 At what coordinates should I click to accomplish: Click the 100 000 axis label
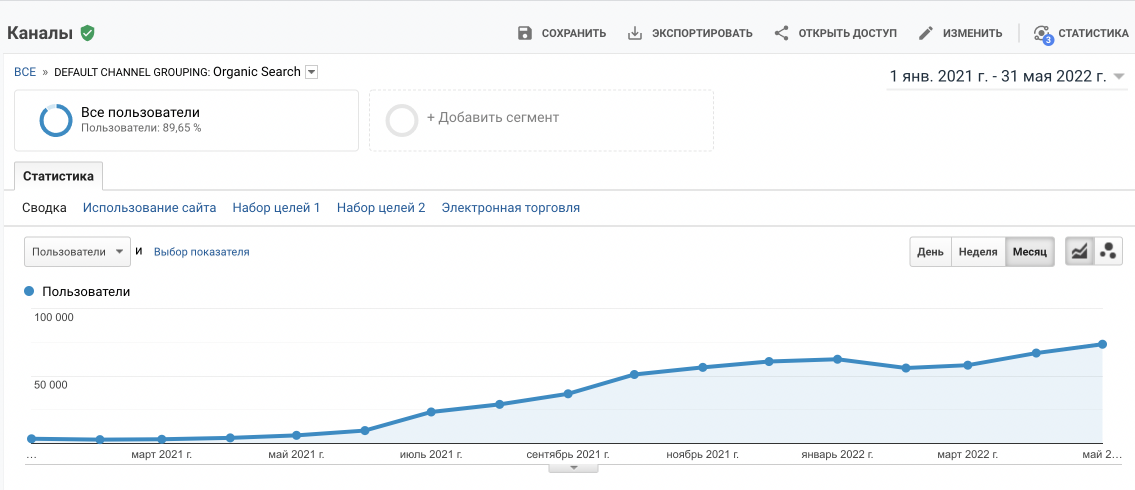[54, 317]
